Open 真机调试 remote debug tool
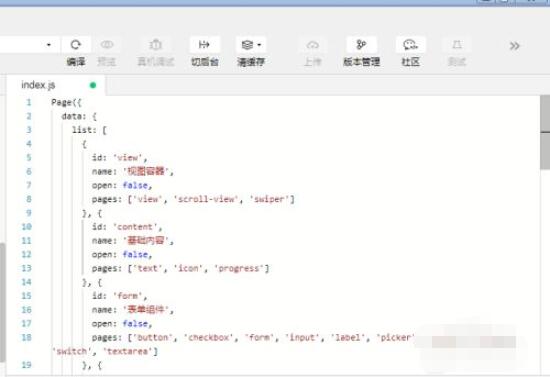The height and width of the screenshot is (377, 550). [x=155, y=45]
